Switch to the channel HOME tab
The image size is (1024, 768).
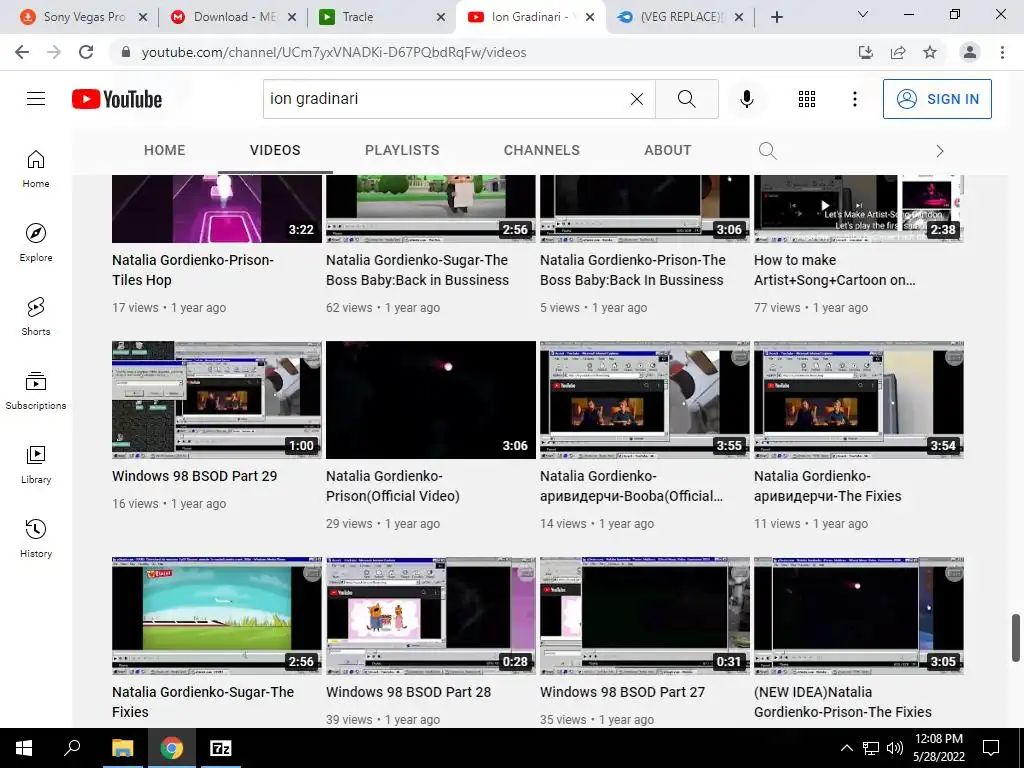click(165, 150)
